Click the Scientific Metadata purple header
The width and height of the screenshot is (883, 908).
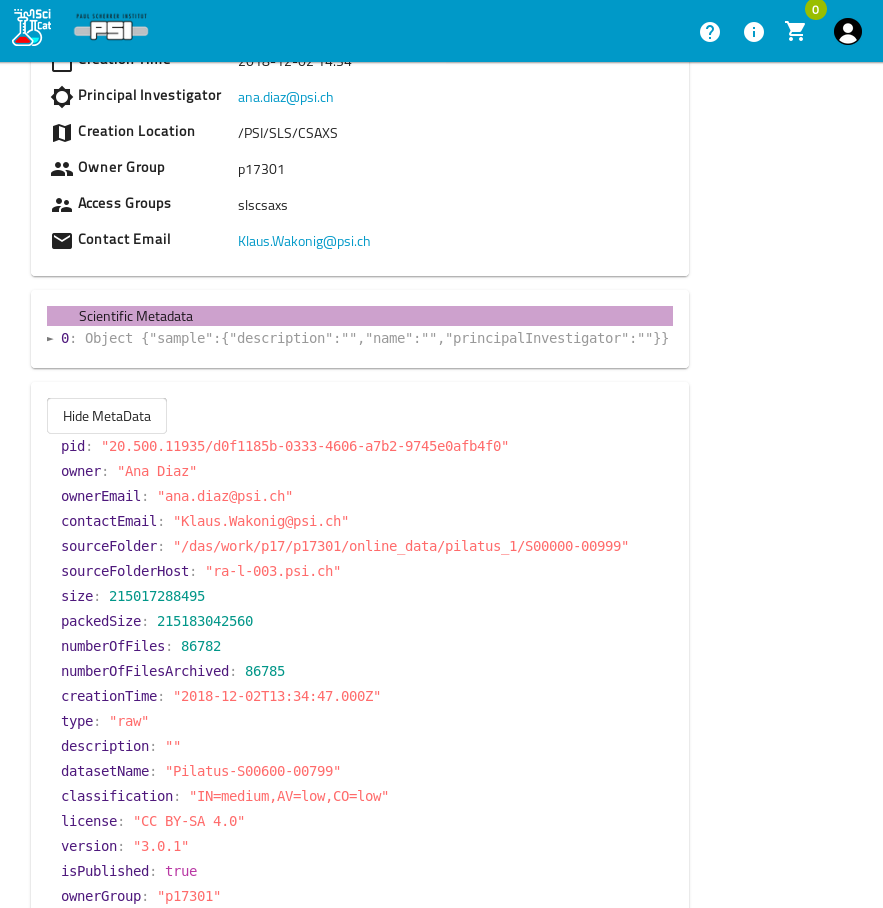click(360, 316)
